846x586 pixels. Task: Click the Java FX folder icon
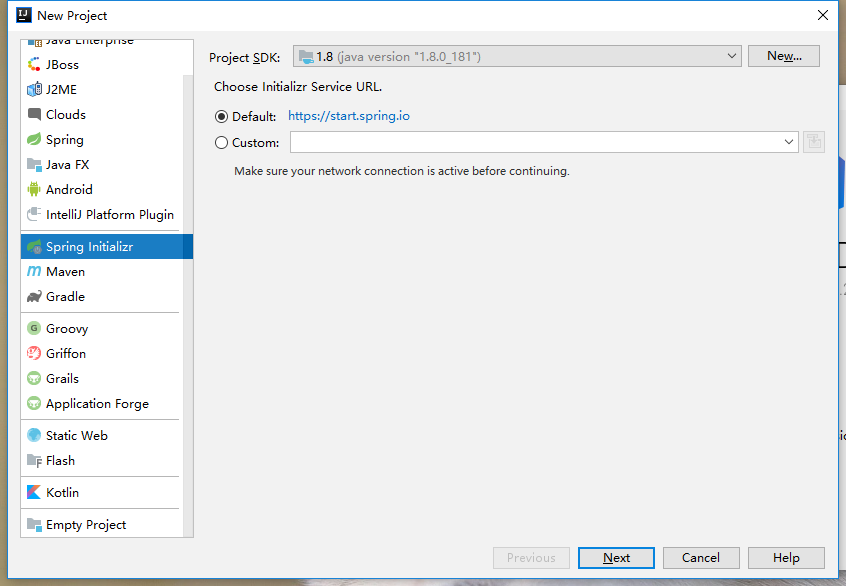(34, 165)
